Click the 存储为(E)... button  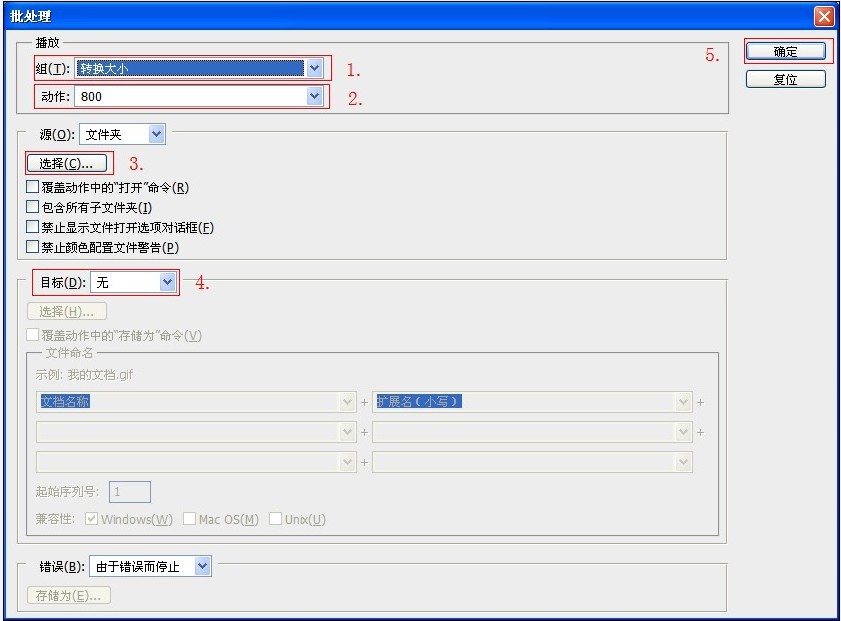tap(68, 596)
